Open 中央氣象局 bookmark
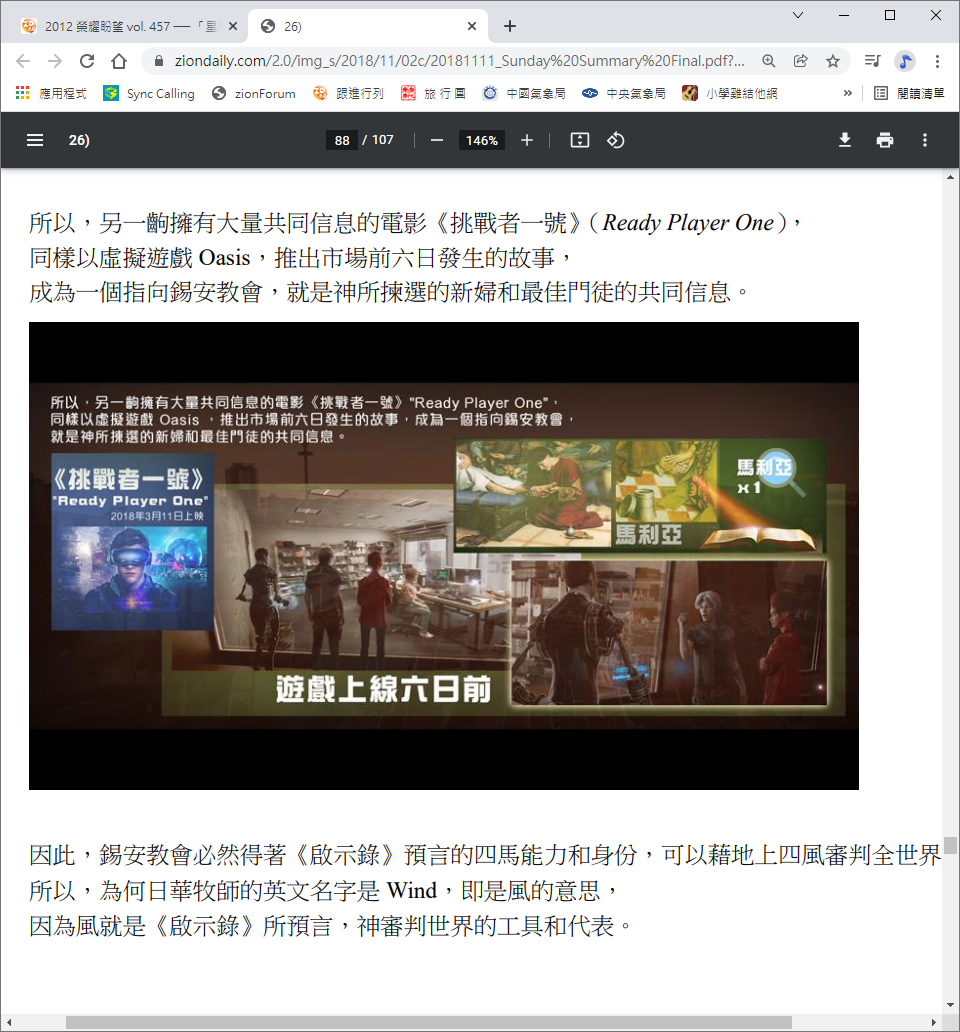Screen dimensions: 960x1032 [x=624, y=93]
